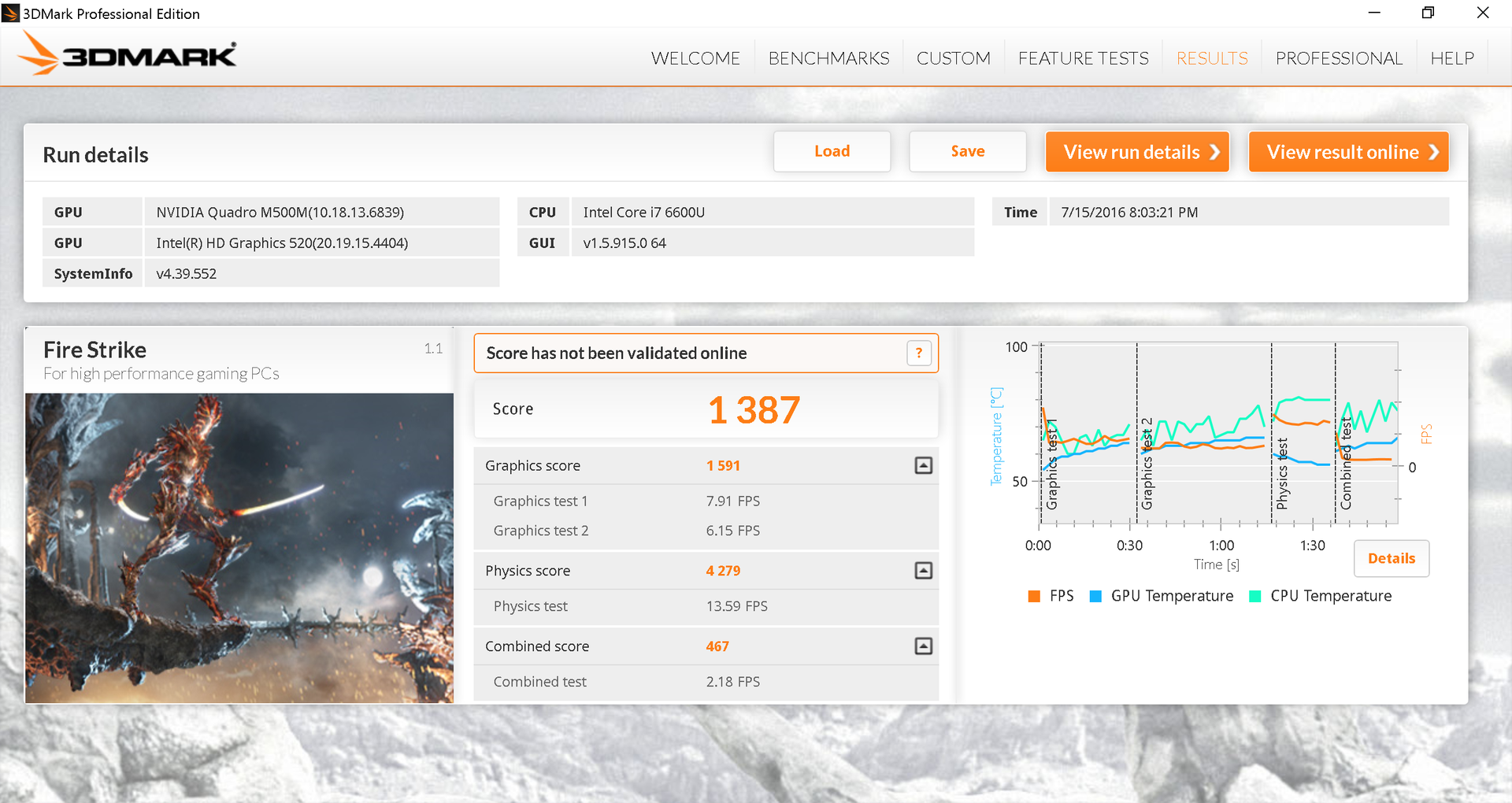Viewport: 1512px width, 803px height.
Task: Click the FPS orange legend swatch
Action: [x=1034, y=596]
